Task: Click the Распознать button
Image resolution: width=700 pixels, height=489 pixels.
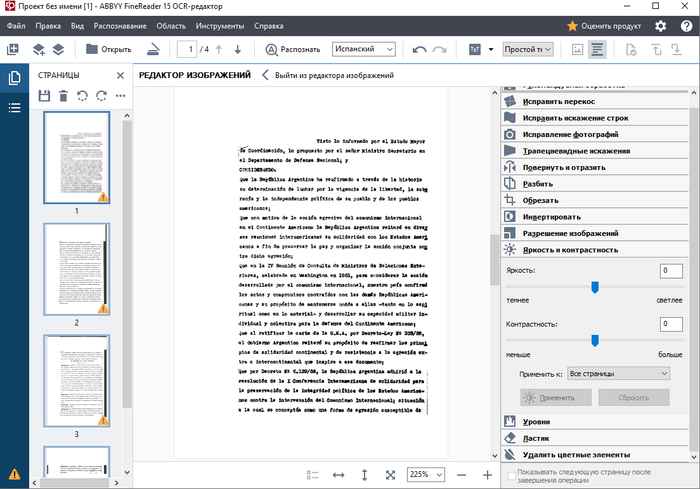Action: (294, 49)
